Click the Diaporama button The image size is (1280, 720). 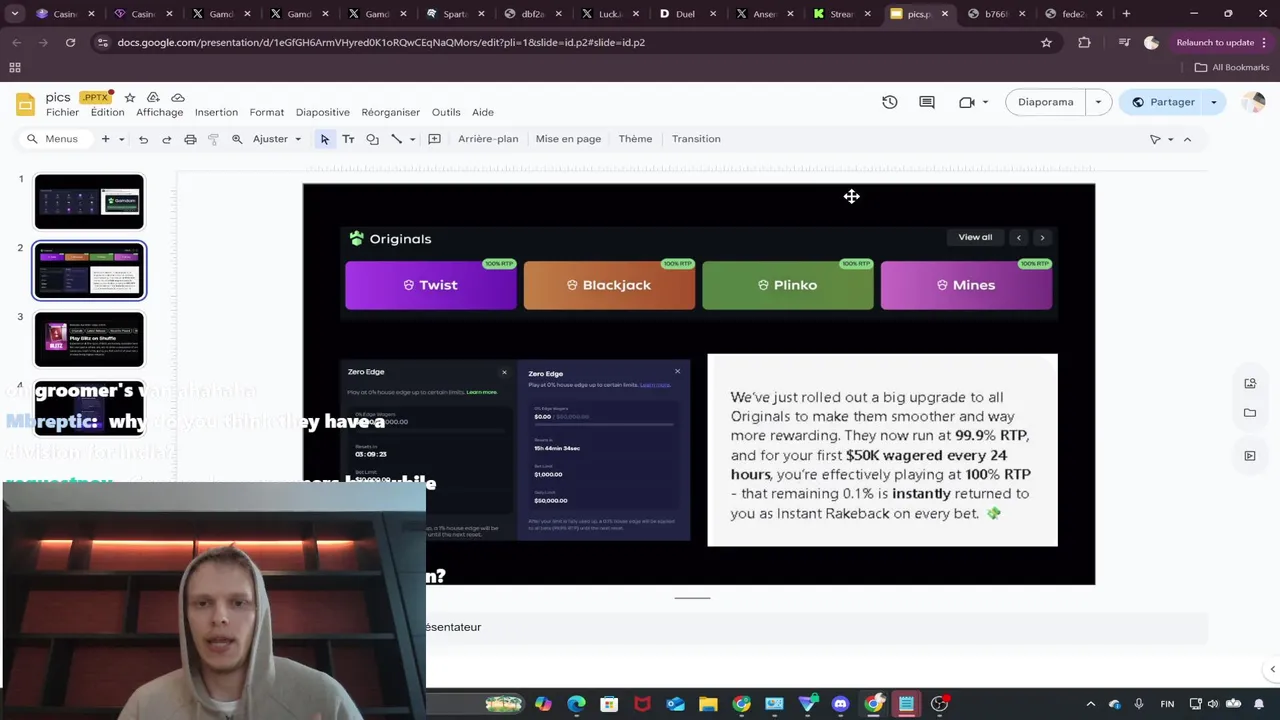click(1046, 102)
